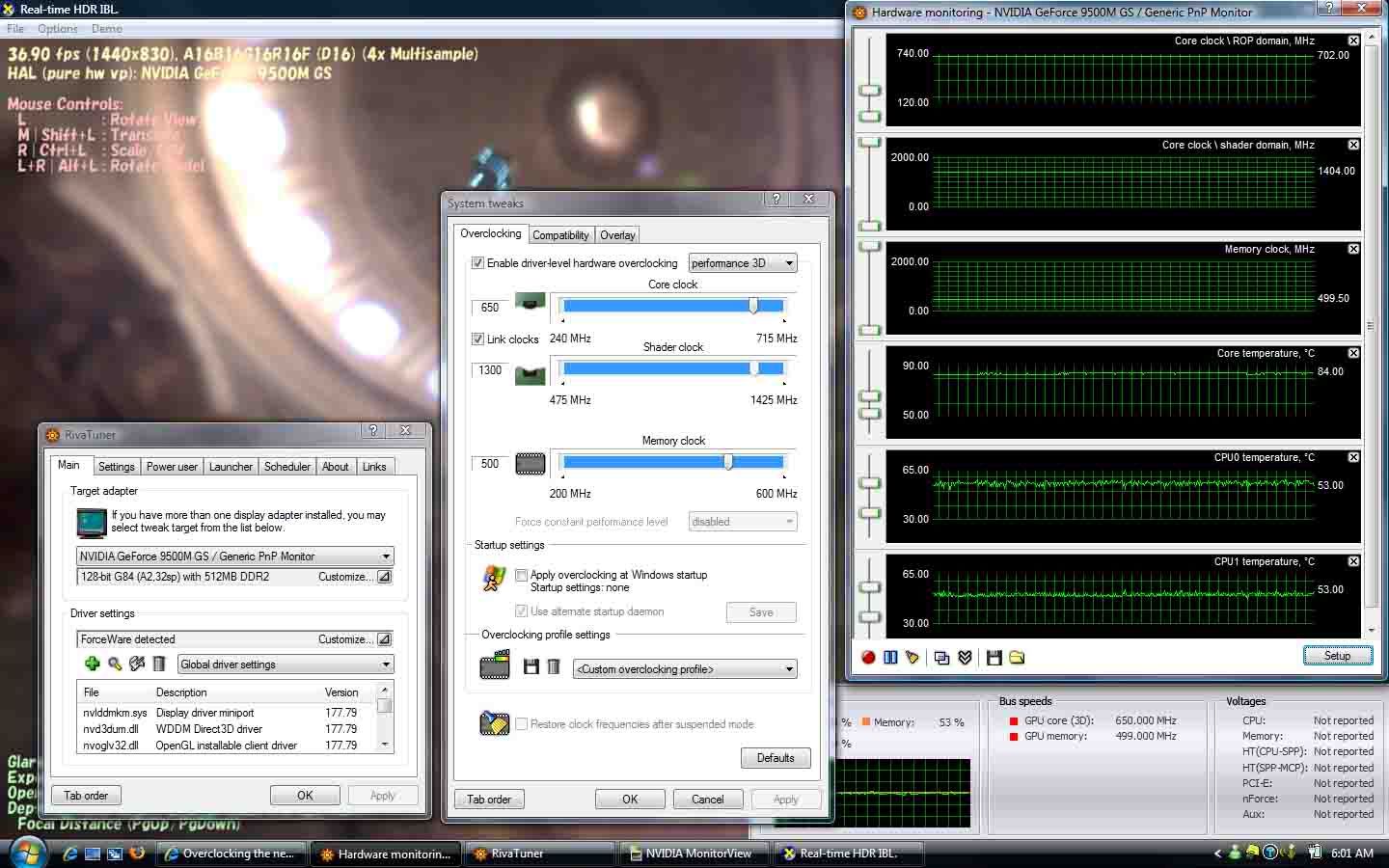
Task: Click the core clock chip icon in System tweaks
Action: point(530,302)
